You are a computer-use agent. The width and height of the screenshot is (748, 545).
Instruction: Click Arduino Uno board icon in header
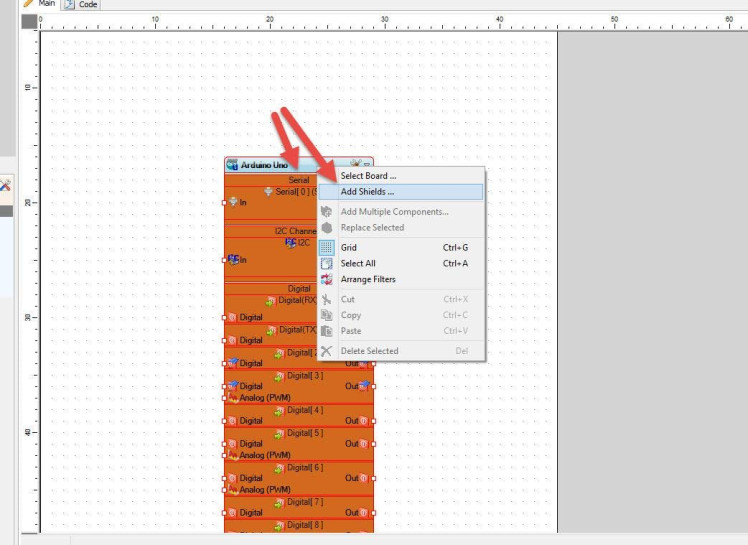click(x=232, y=164)
